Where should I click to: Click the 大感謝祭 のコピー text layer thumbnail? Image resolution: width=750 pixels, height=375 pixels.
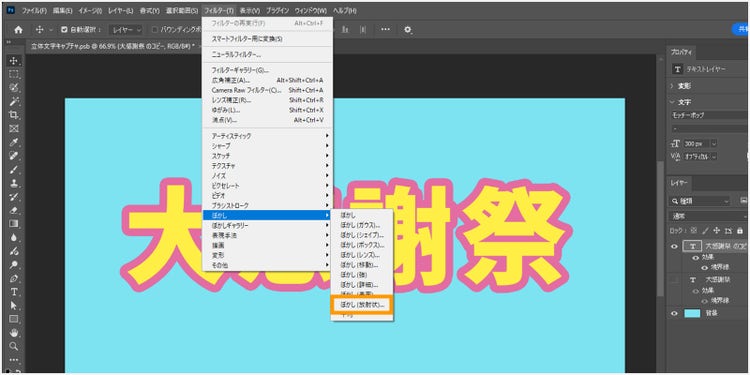click(692, 246)
